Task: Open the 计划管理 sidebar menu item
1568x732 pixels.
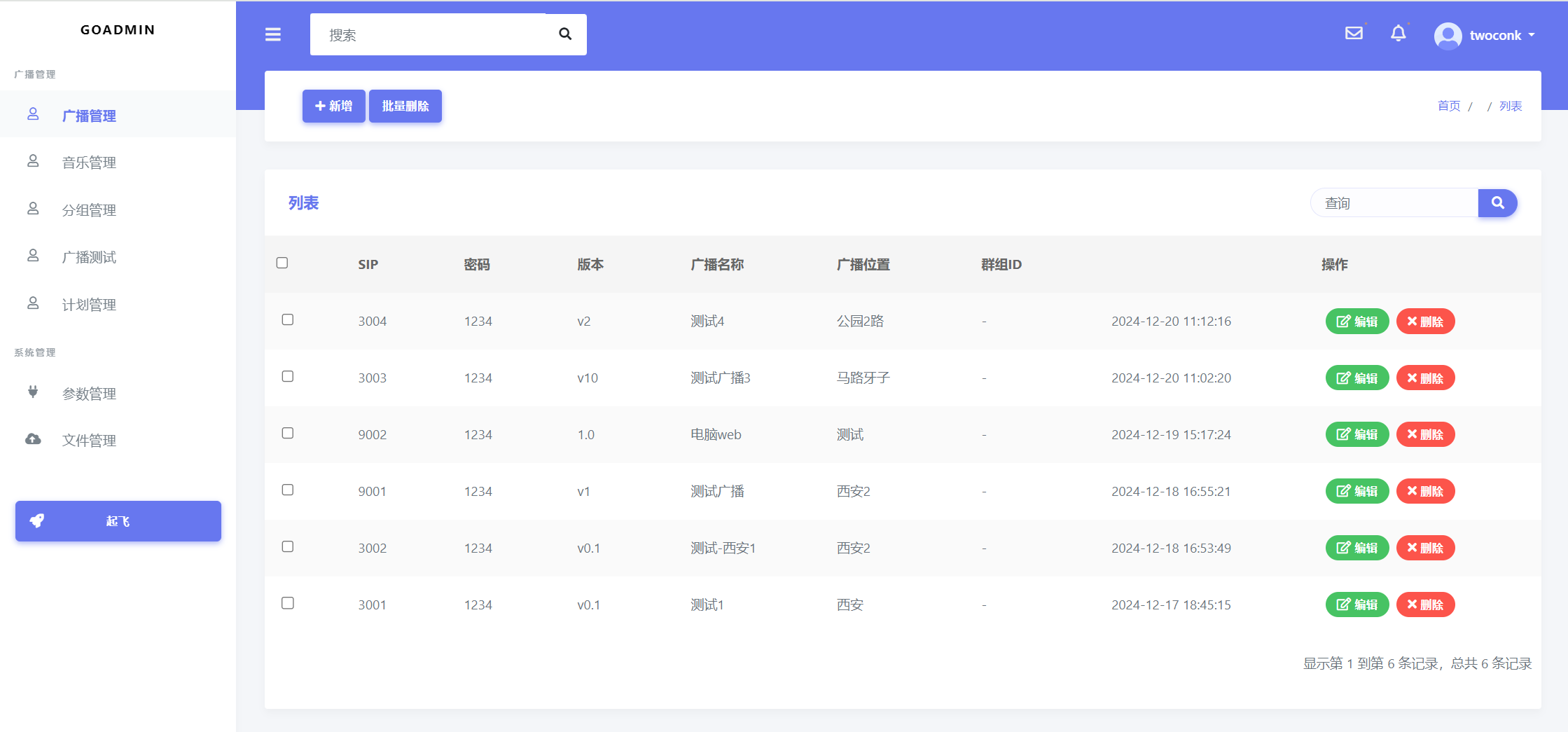Action: click(88, 304)
